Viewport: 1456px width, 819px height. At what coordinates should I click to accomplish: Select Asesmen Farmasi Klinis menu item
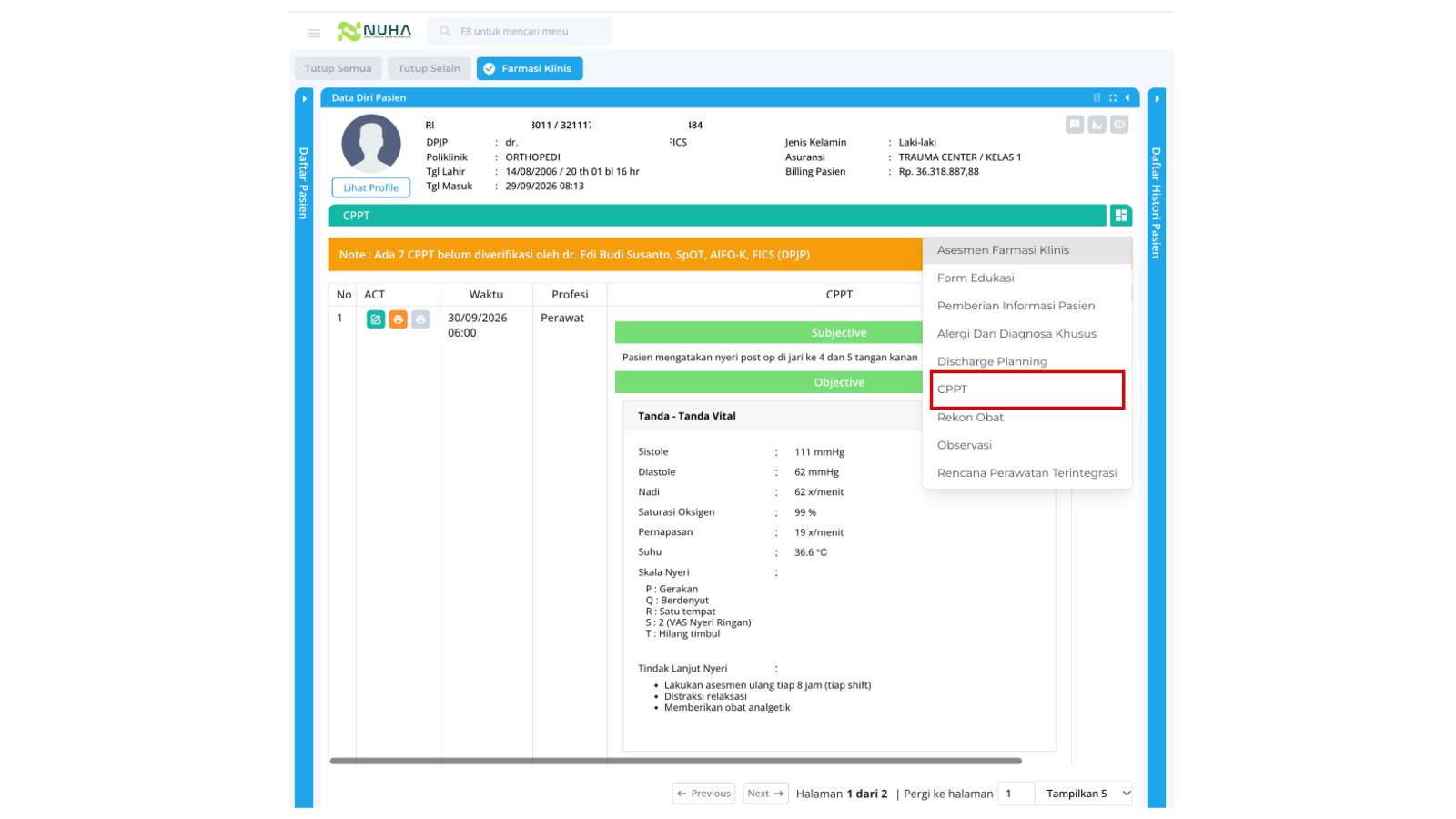point(1027,250)
